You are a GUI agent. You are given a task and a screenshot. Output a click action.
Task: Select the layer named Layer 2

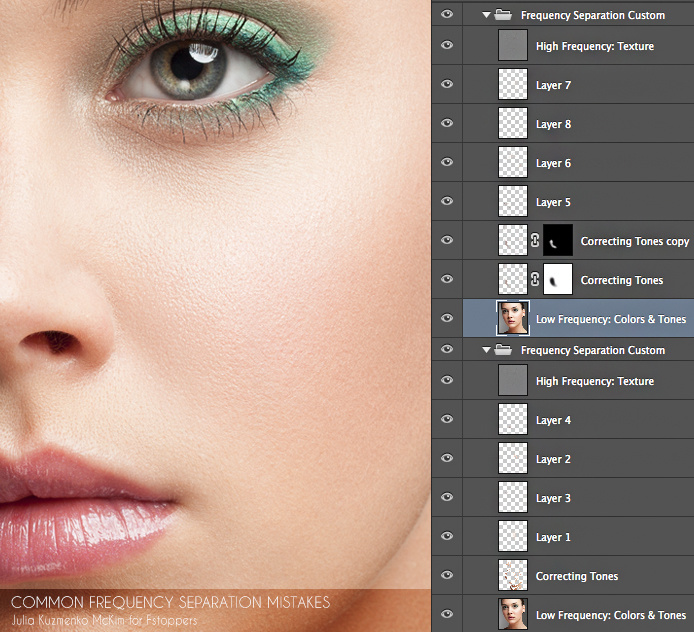[553, 459]
